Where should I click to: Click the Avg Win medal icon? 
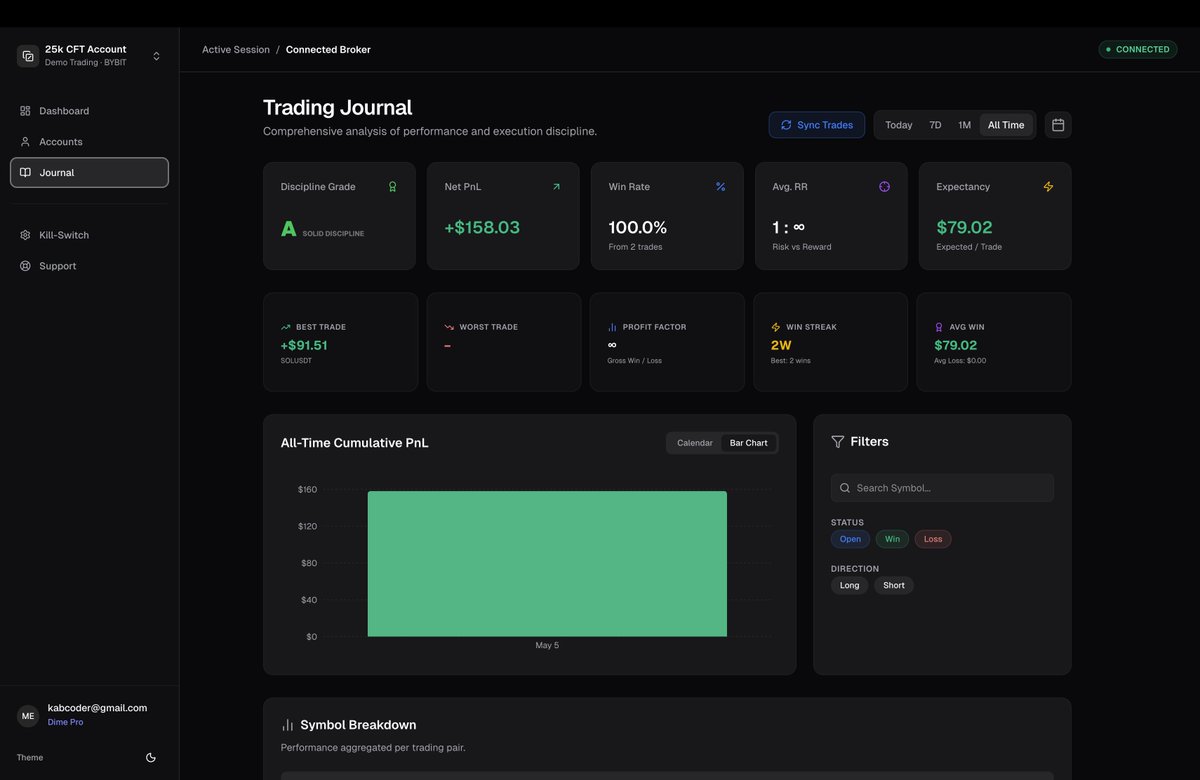click(939, 327)
